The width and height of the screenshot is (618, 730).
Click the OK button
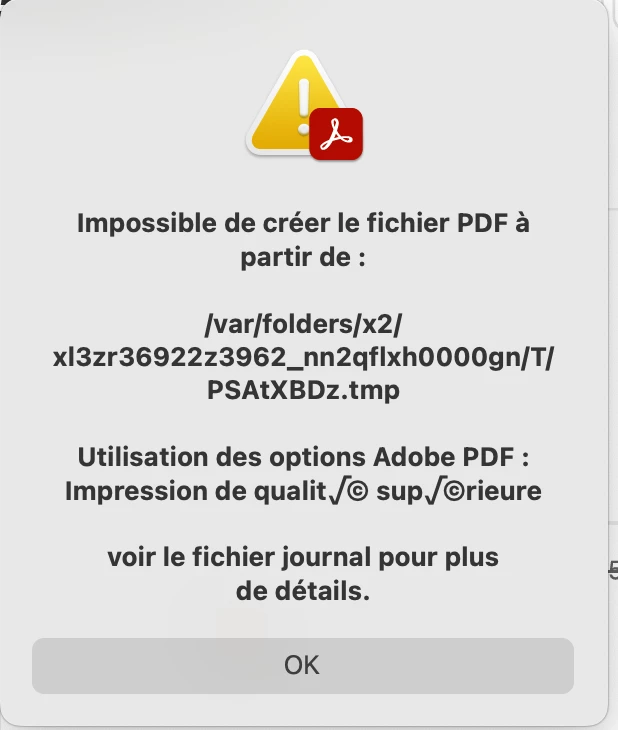303,665
